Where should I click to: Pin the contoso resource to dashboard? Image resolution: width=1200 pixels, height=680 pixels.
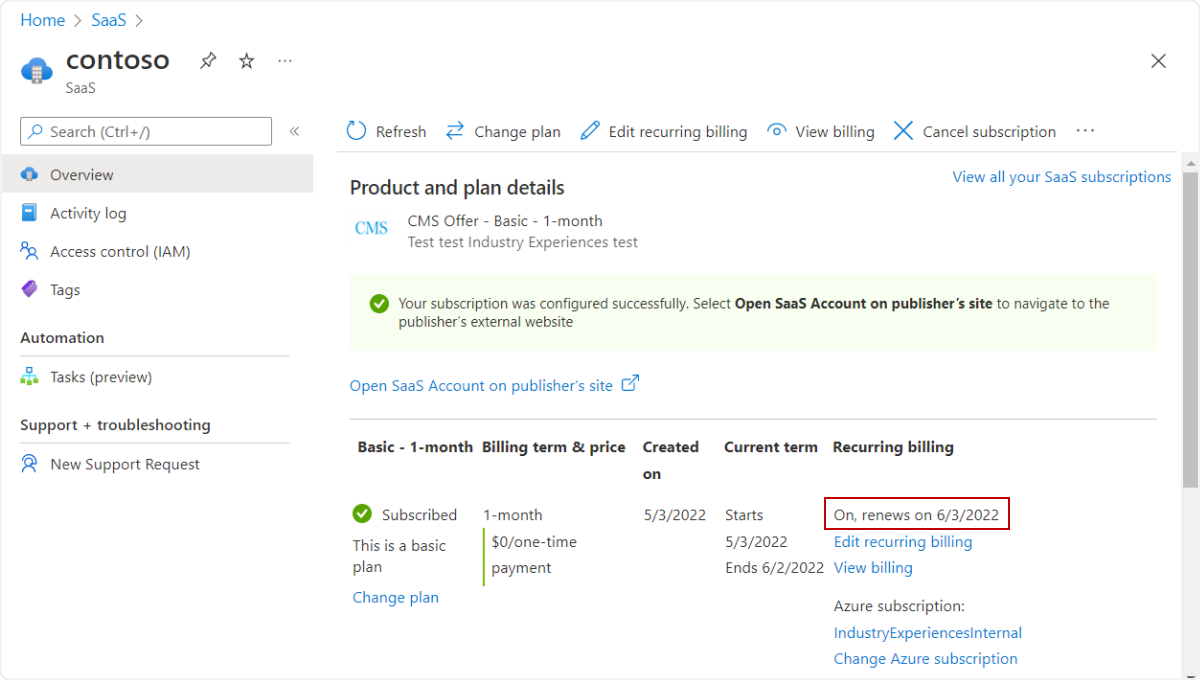click(x=208, y=61)
